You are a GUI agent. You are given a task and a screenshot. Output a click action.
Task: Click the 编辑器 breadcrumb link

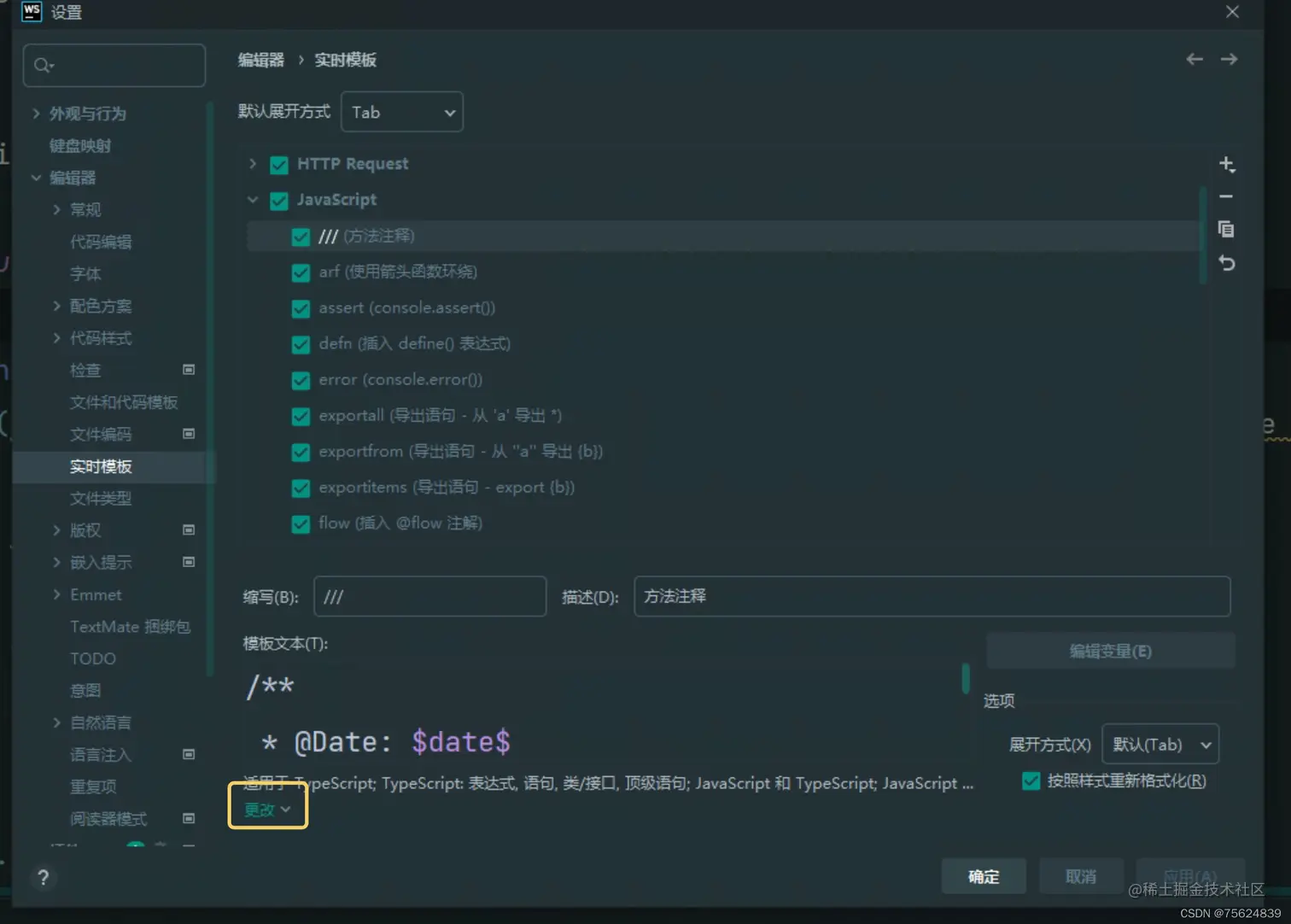[x=261, y=60]
